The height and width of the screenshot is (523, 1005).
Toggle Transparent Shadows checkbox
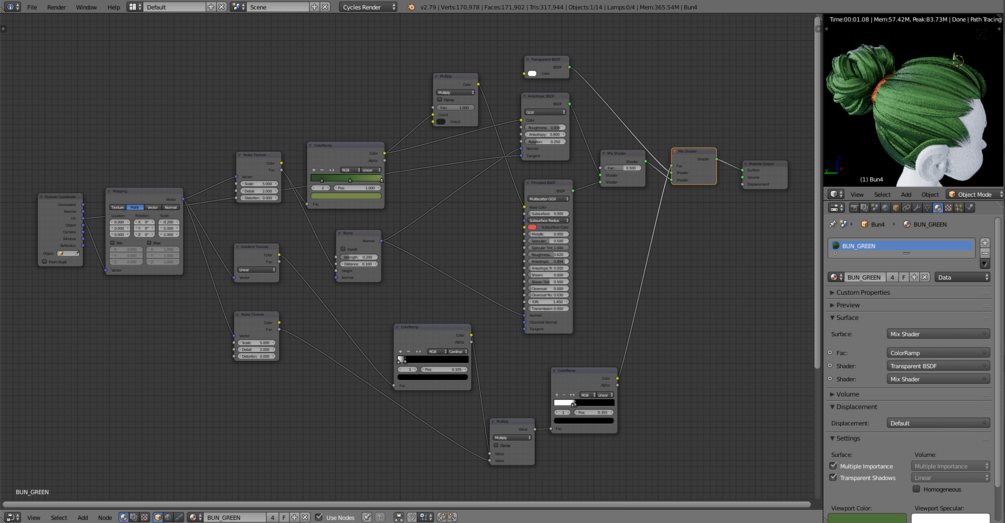833,477
